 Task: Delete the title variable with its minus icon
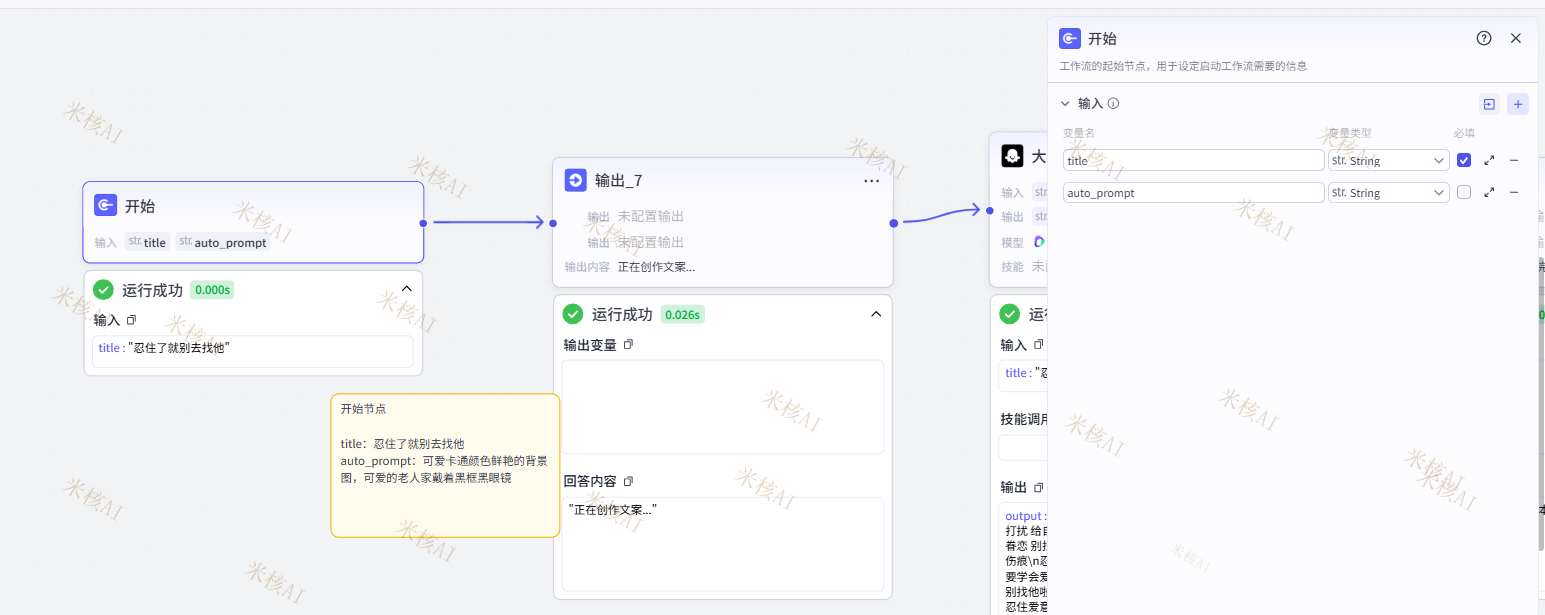point(1514,161)
